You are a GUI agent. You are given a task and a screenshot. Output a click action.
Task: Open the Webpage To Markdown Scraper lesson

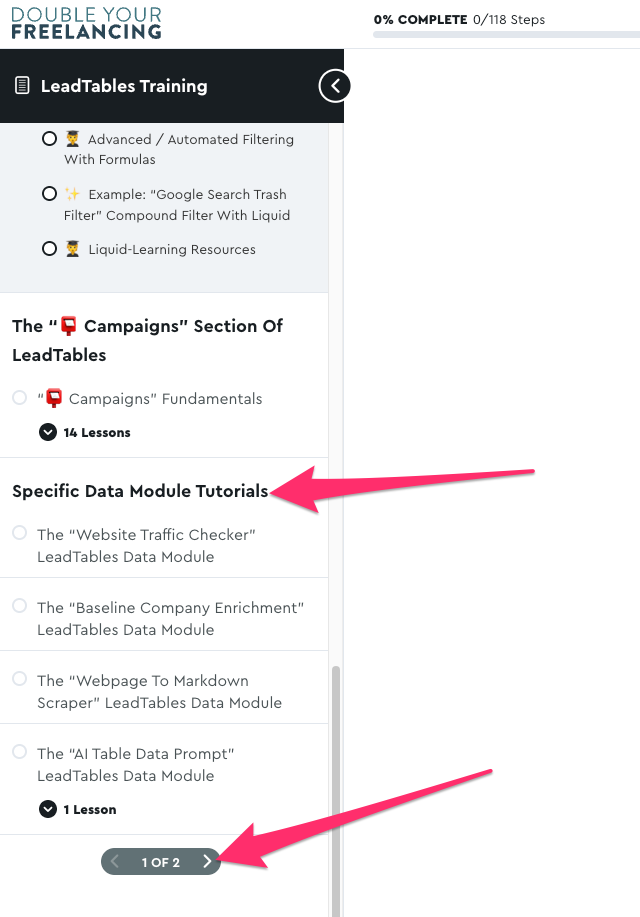coord(159,691)
